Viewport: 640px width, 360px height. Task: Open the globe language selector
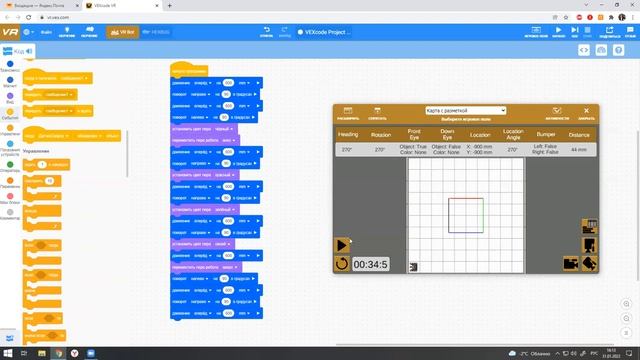(x=28, y=32)
